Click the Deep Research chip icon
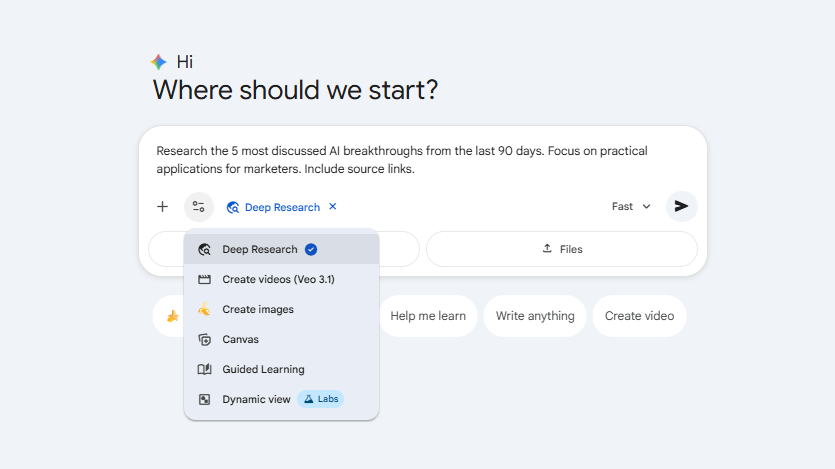835x469 pixels. tap(233, 207)
